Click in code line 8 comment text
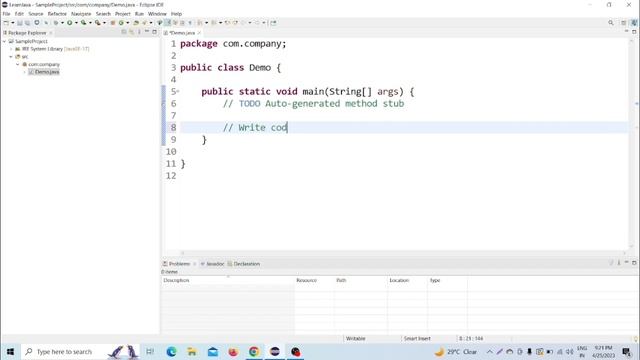The height and width of the screenshot is (360, 640). tap(255, 127)
